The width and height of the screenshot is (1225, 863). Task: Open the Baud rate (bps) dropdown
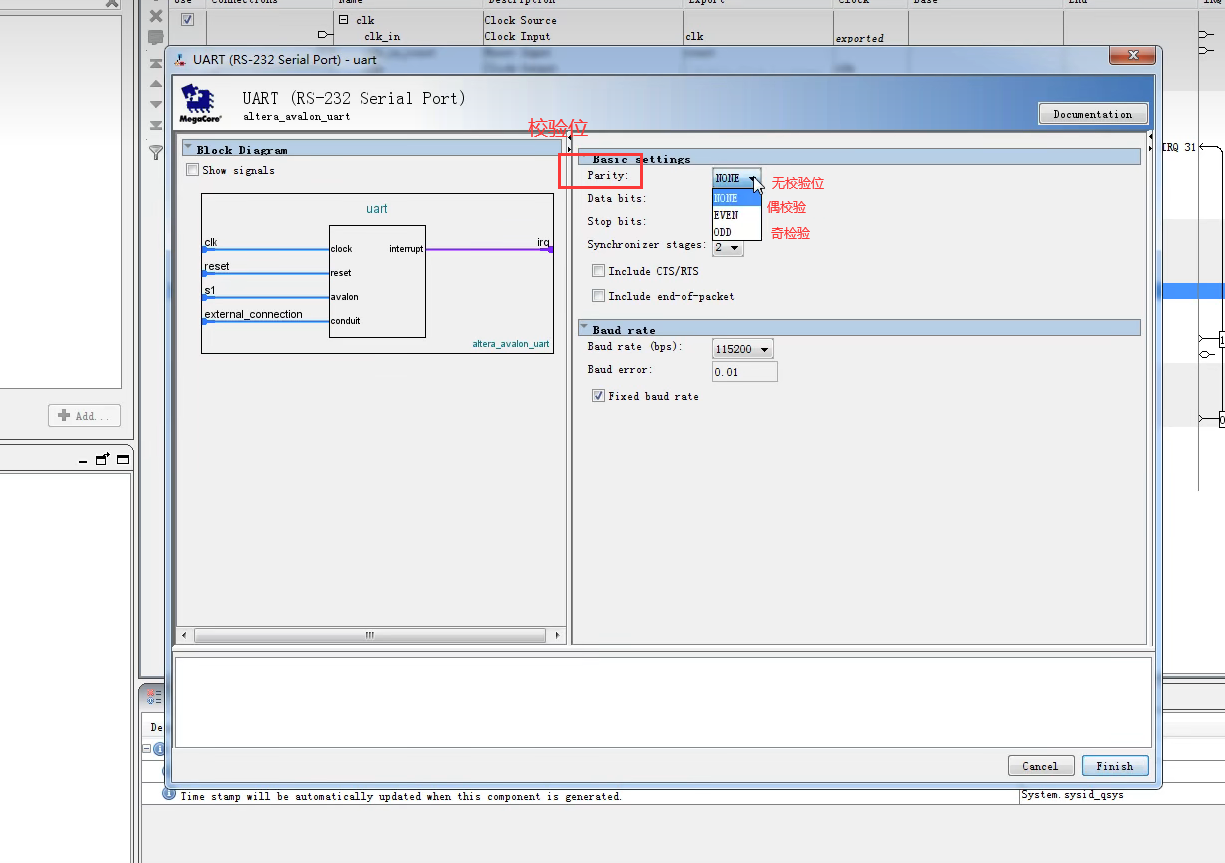tap(743, 349)
